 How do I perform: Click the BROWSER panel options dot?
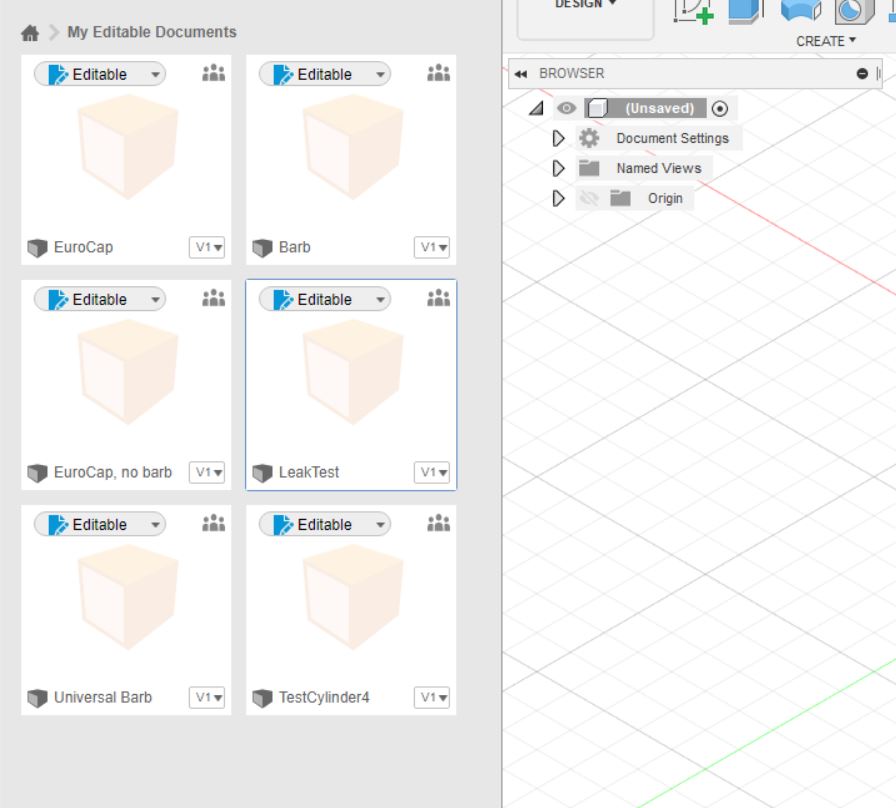pyautogui.click(x=862, y=74)
